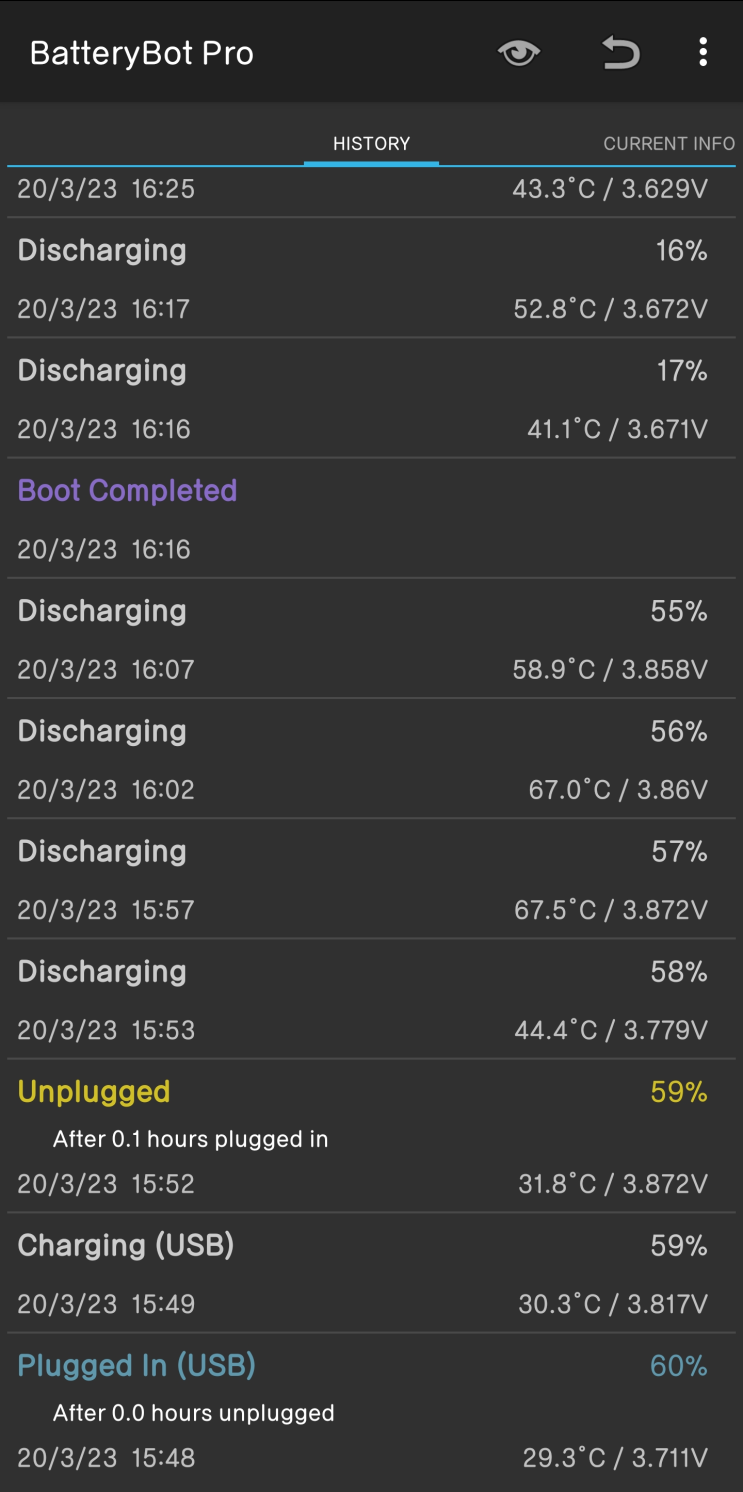Select the History tab
The image size is (743, 1492).
[371, 144]
